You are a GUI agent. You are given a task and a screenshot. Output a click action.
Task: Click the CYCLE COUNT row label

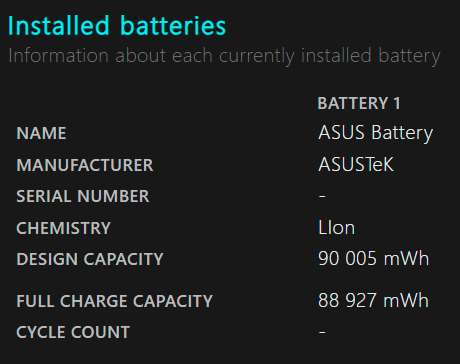pos(73,332)
